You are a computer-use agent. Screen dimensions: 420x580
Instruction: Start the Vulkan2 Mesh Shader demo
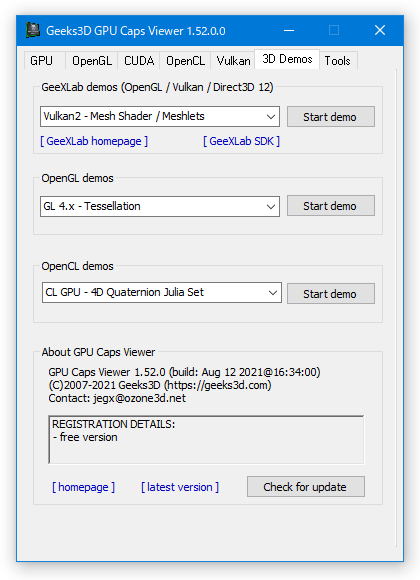(330, 117)
